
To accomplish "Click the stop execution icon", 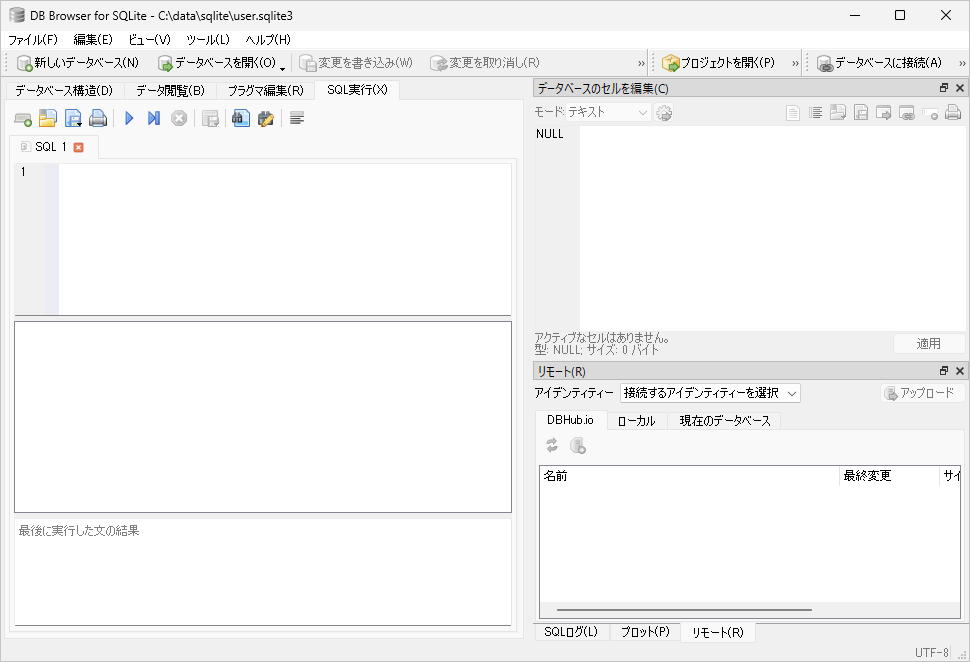I will pos(180,117).
